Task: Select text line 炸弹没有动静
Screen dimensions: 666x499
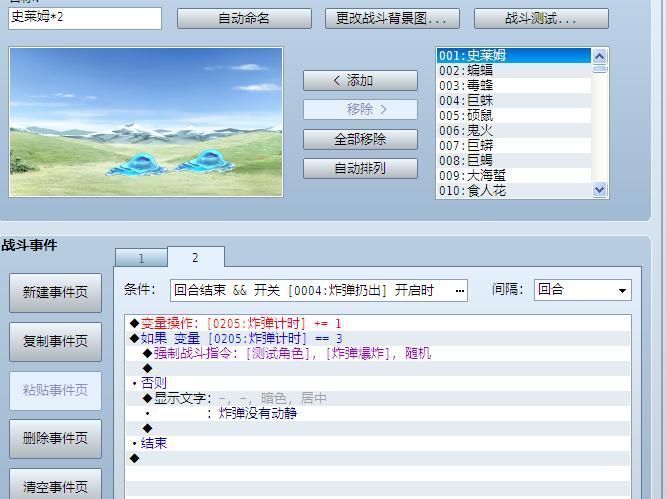Action: coord(378,413)
